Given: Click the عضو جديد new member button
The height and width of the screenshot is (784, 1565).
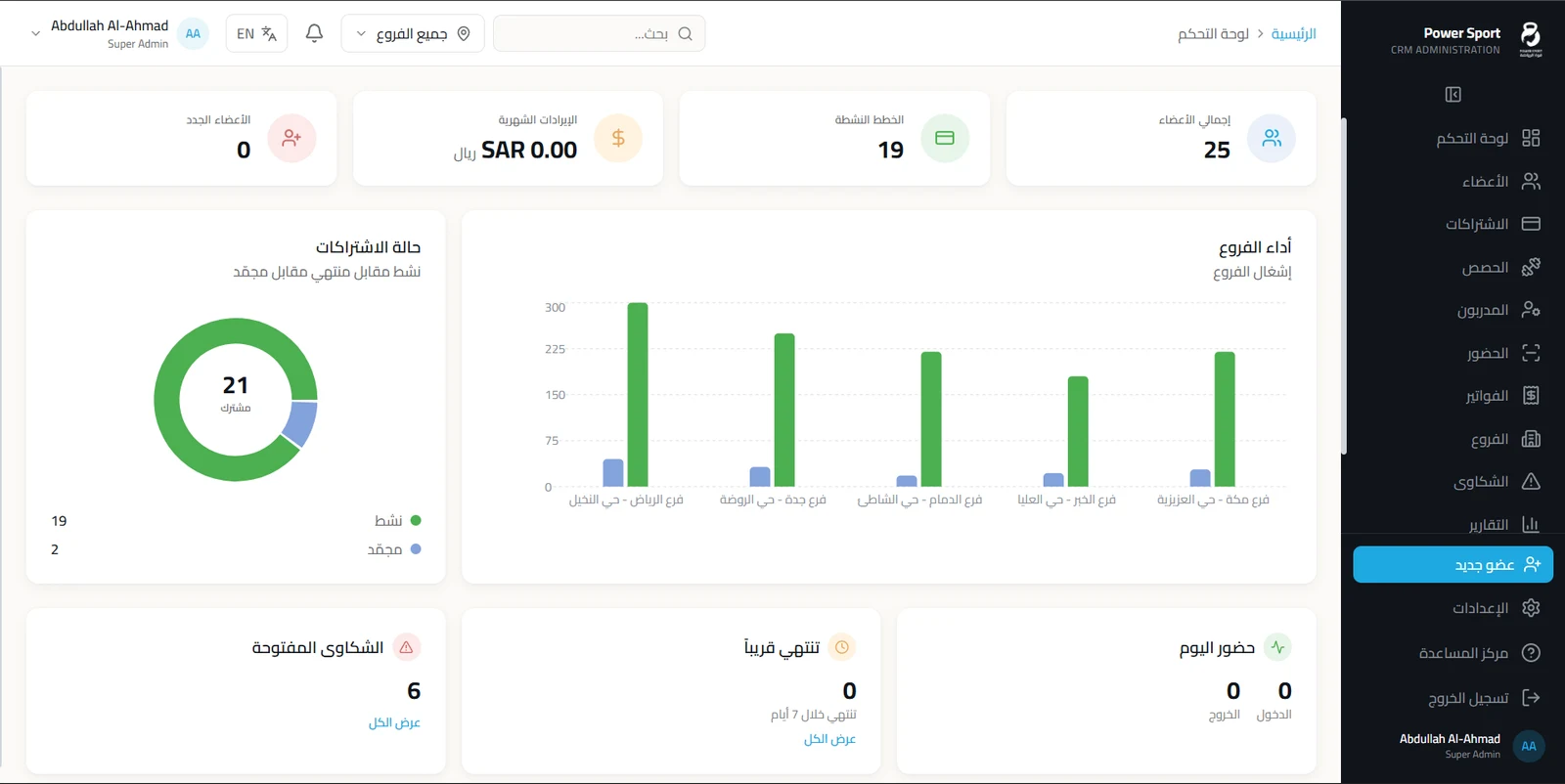Looking at the screenshot, I should (x=1453, y=565).
